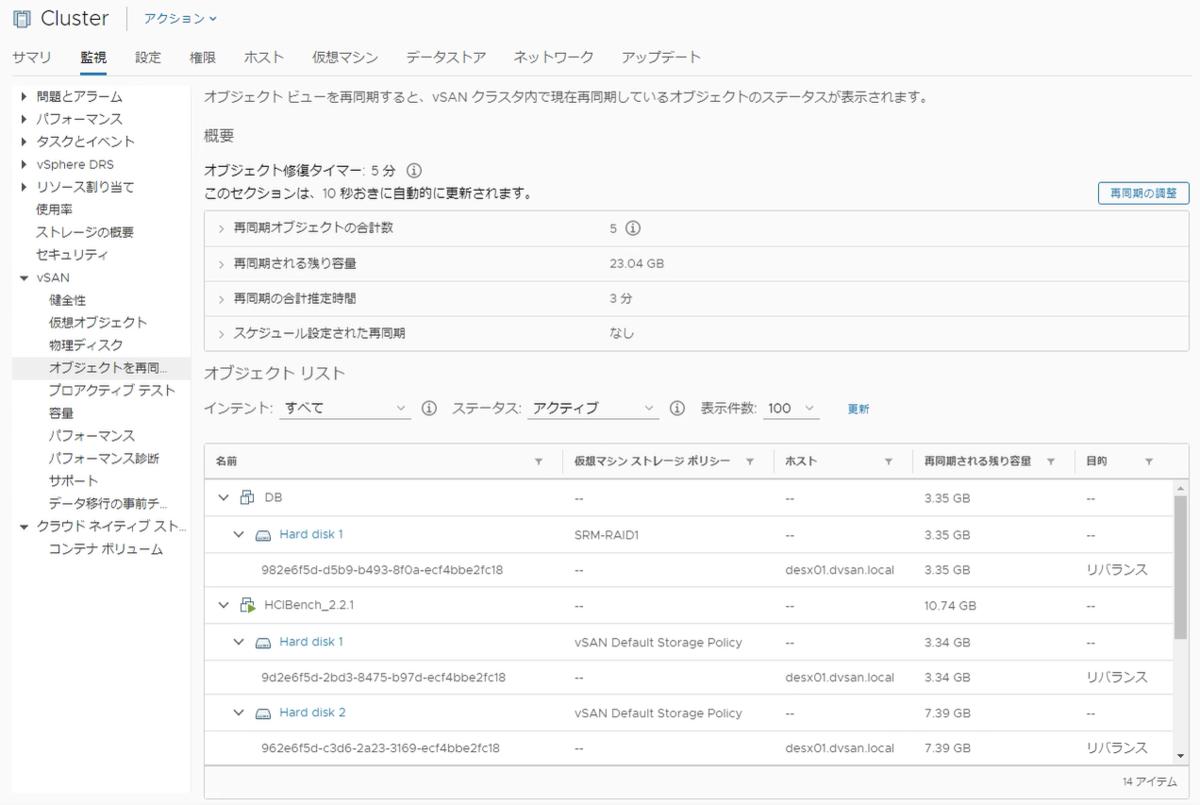1200x805 pixels.
Task: Click info icon beside total count 5
Action: tap(632, 228)
